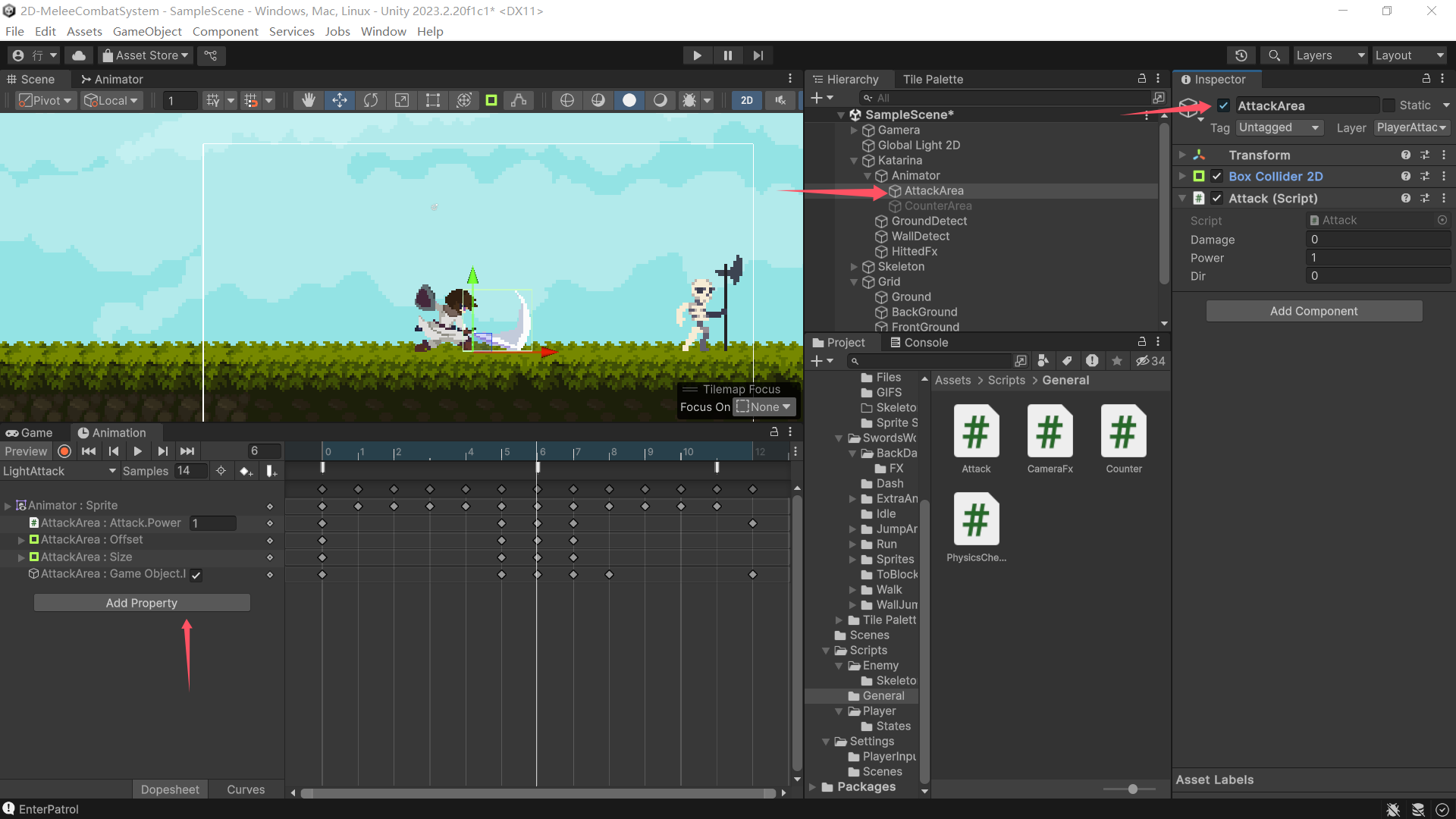
Task: Disable the Attack script component
Action: [1216, 198]
